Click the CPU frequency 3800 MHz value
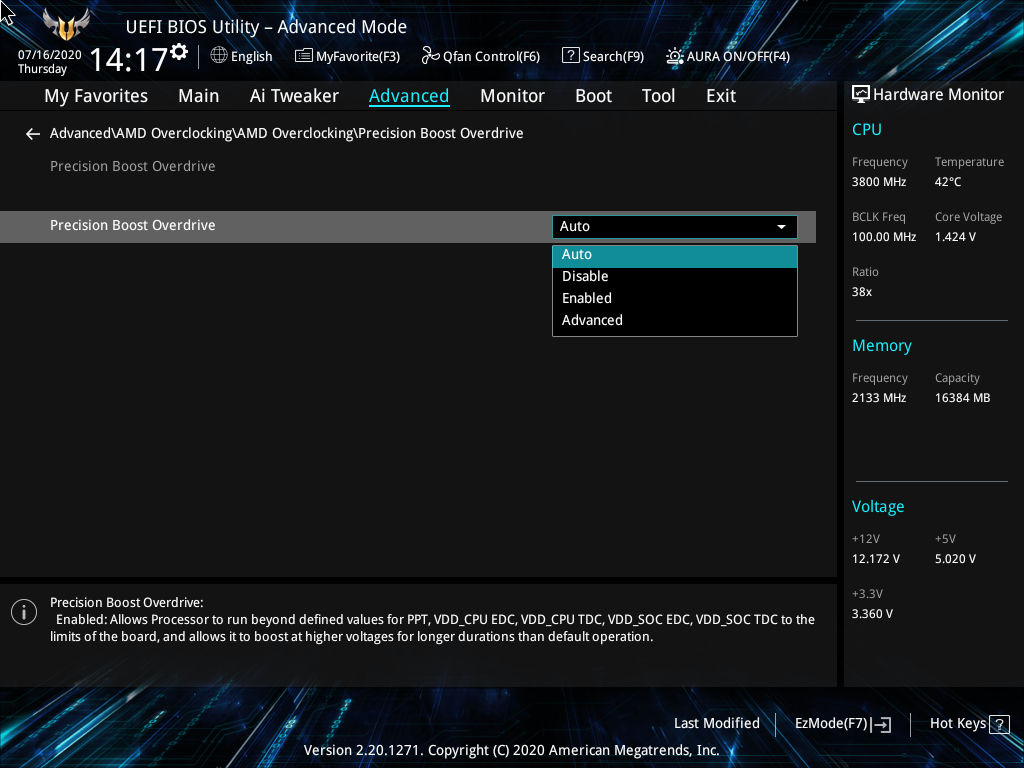Screen dimensions: 1024x768 (x=878, y=182)
